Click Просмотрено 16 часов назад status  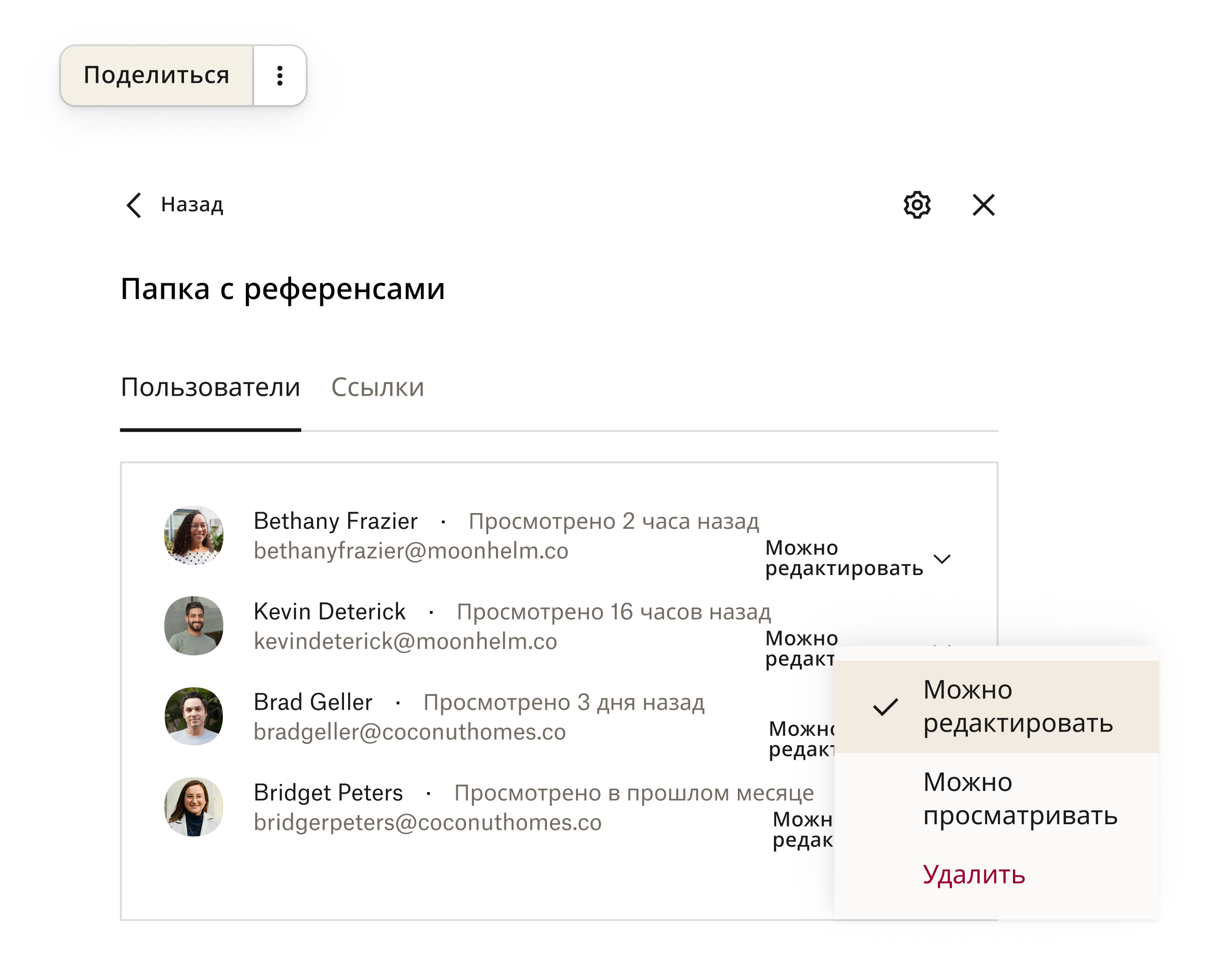[x=614, y=612]
